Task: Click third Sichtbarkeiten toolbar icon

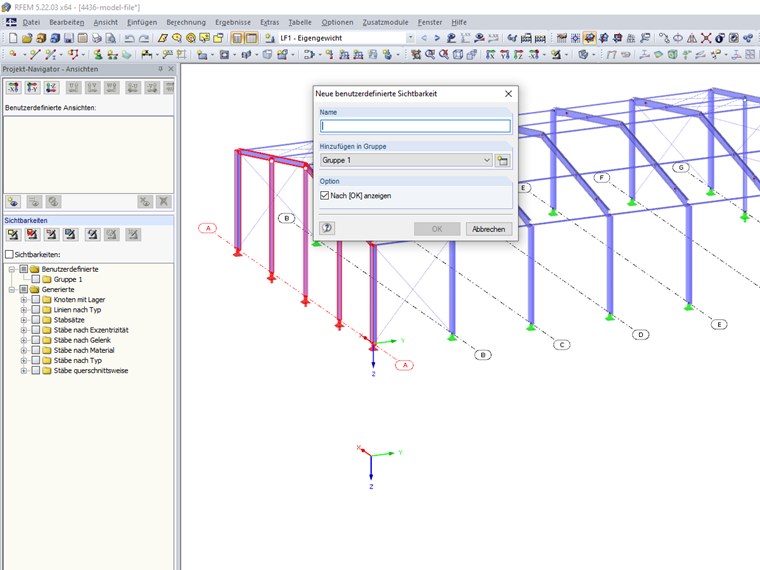Action: click(51, 235)
